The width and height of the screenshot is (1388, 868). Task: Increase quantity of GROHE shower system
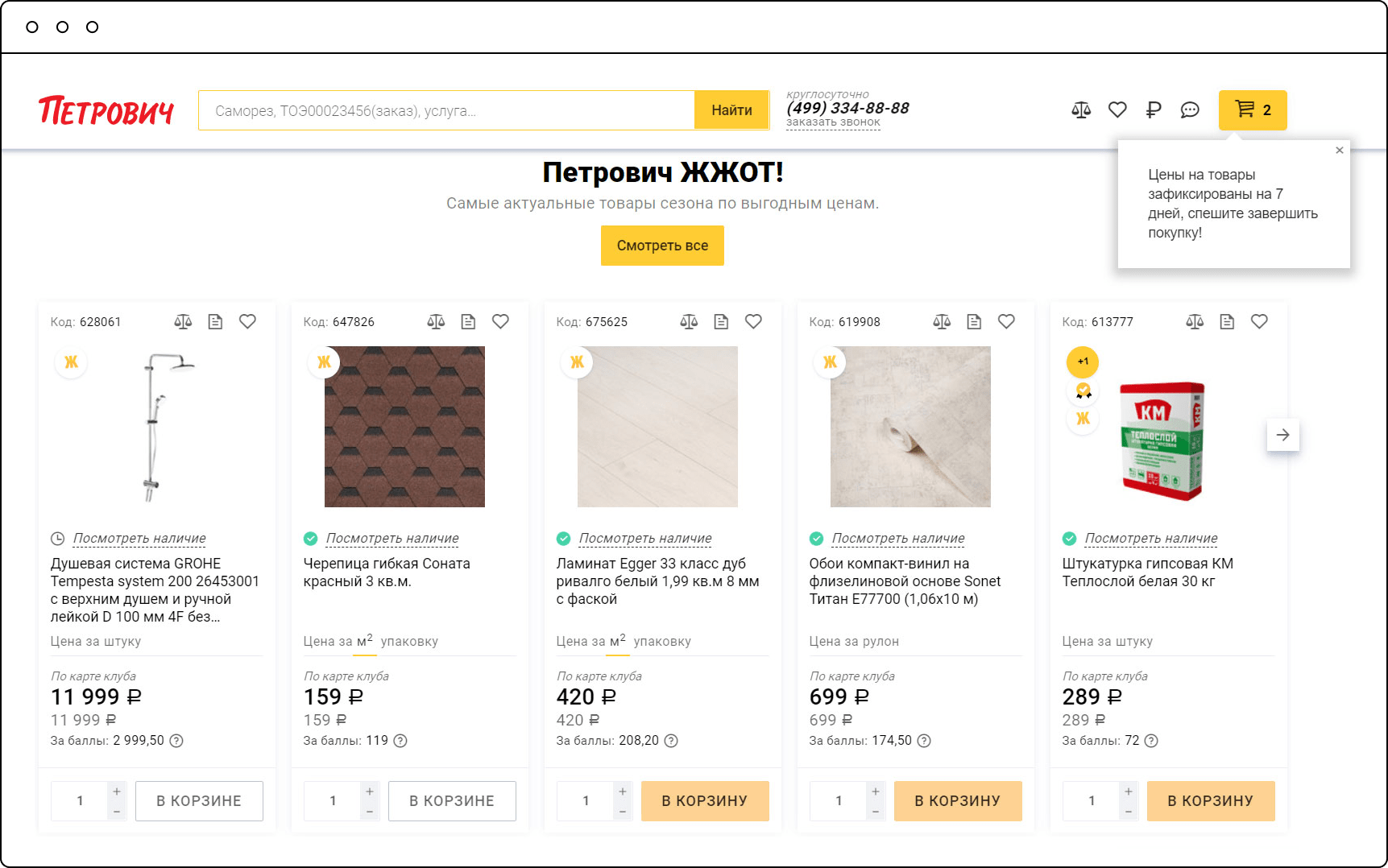(117, 792)
